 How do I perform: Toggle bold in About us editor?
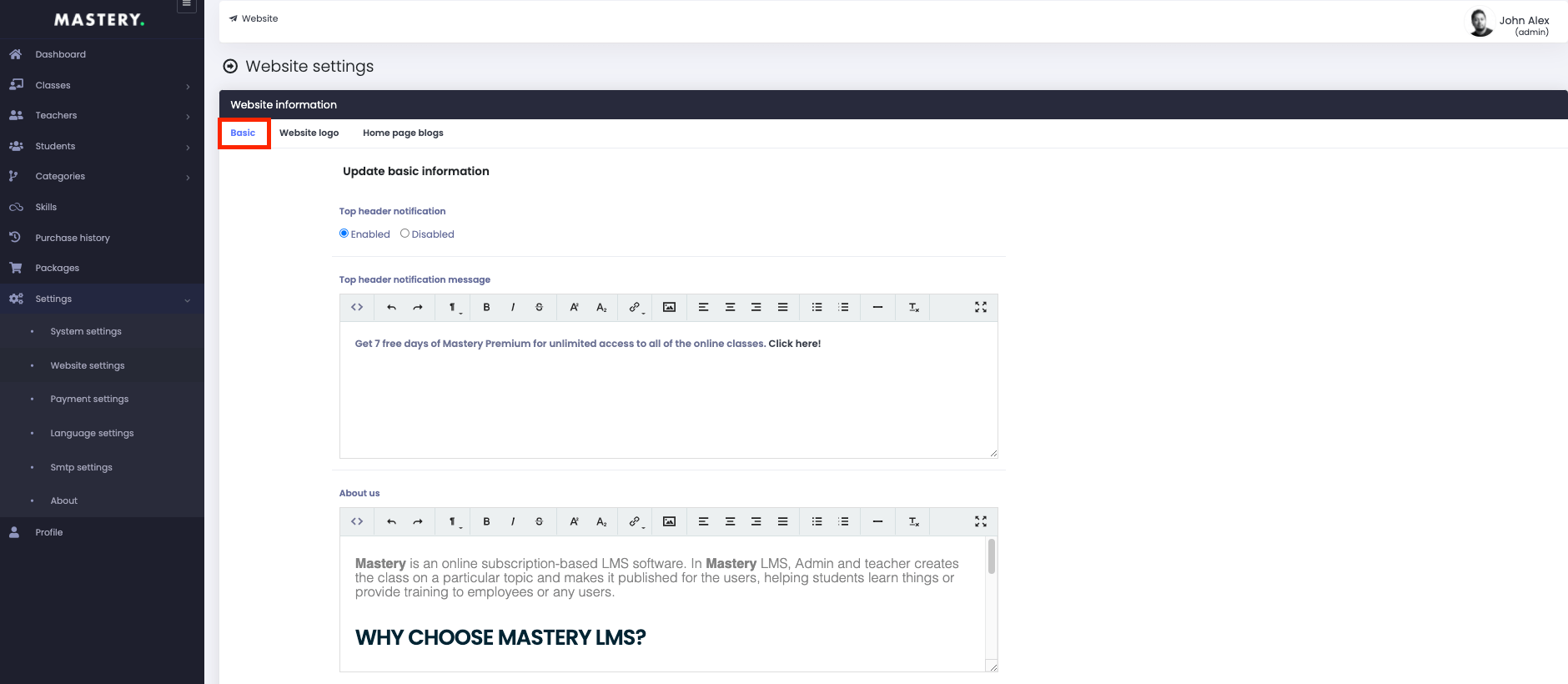(486, 521)
